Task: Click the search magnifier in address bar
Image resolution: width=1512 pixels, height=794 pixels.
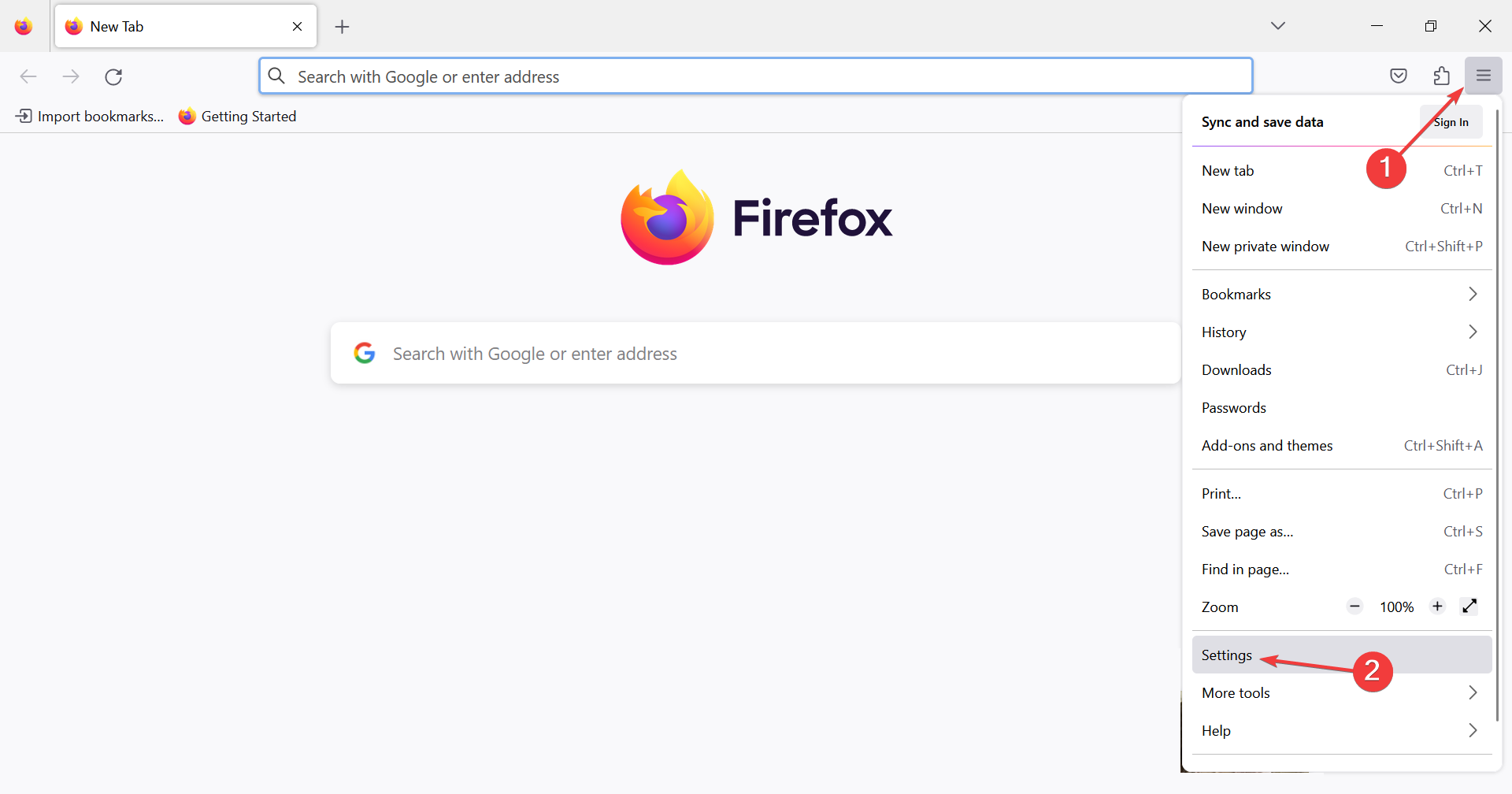Action: coord(276,76)
